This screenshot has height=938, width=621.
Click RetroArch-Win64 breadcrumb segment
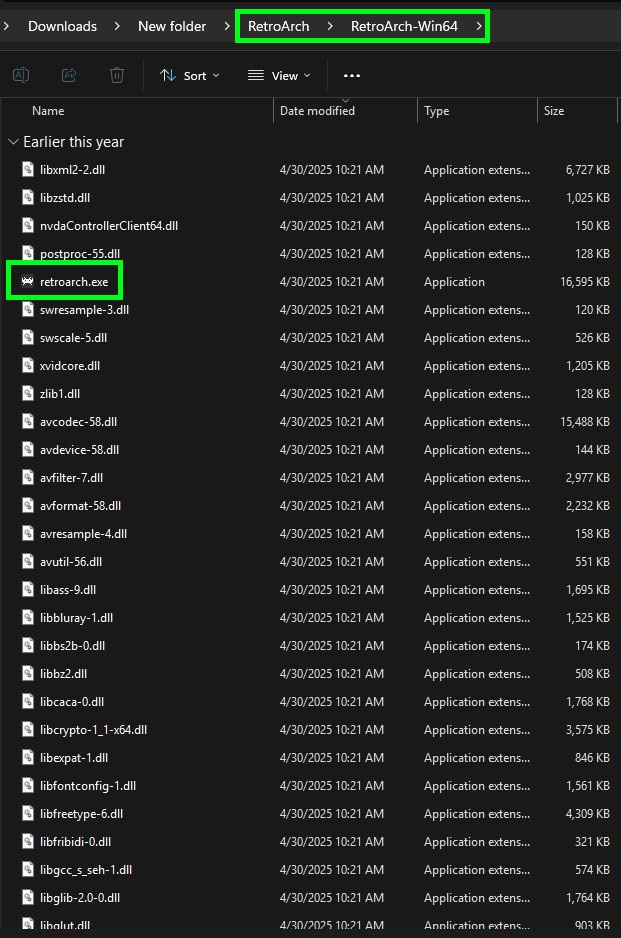tap(404, 26)
